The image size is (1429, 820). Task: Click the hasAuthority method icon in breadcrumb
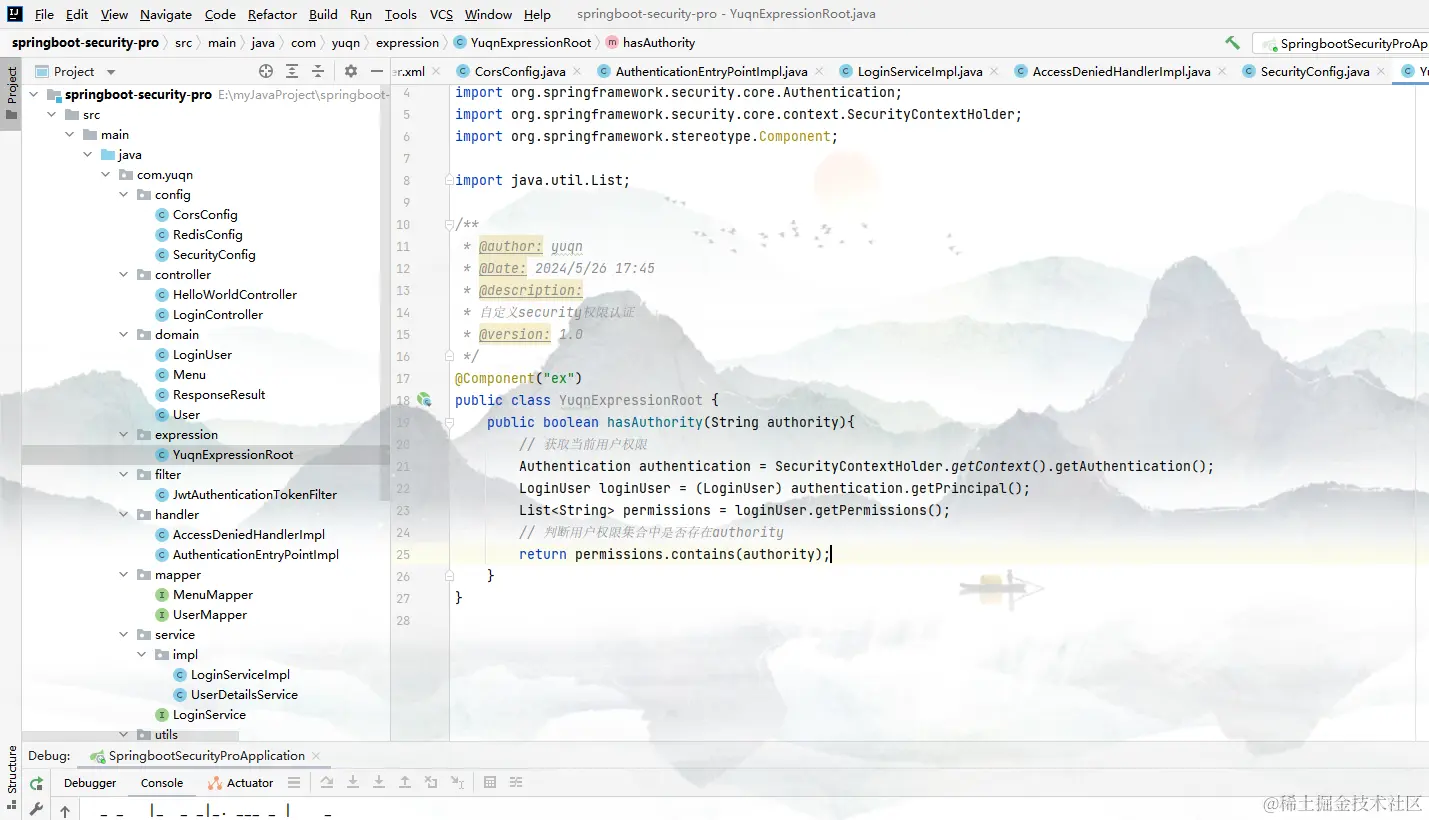tap(612, 43)
